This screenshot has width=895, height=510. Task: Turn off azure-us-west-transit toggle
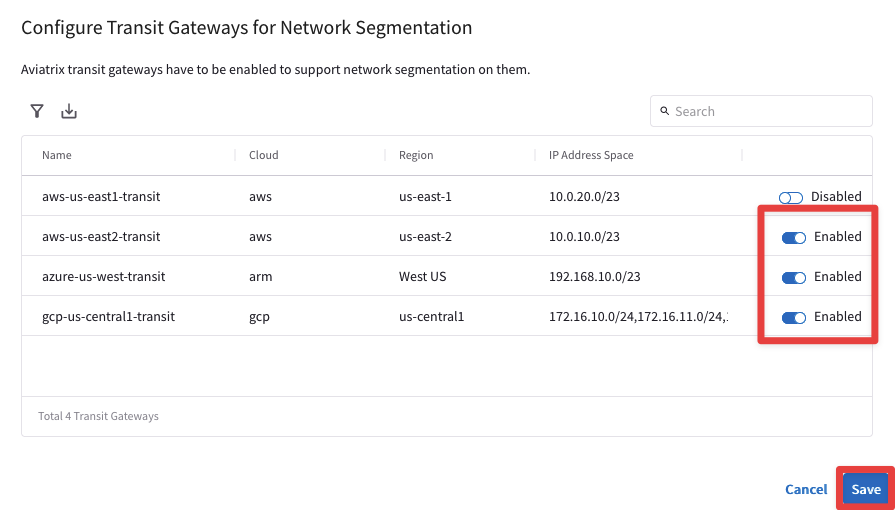pos(794,277)
